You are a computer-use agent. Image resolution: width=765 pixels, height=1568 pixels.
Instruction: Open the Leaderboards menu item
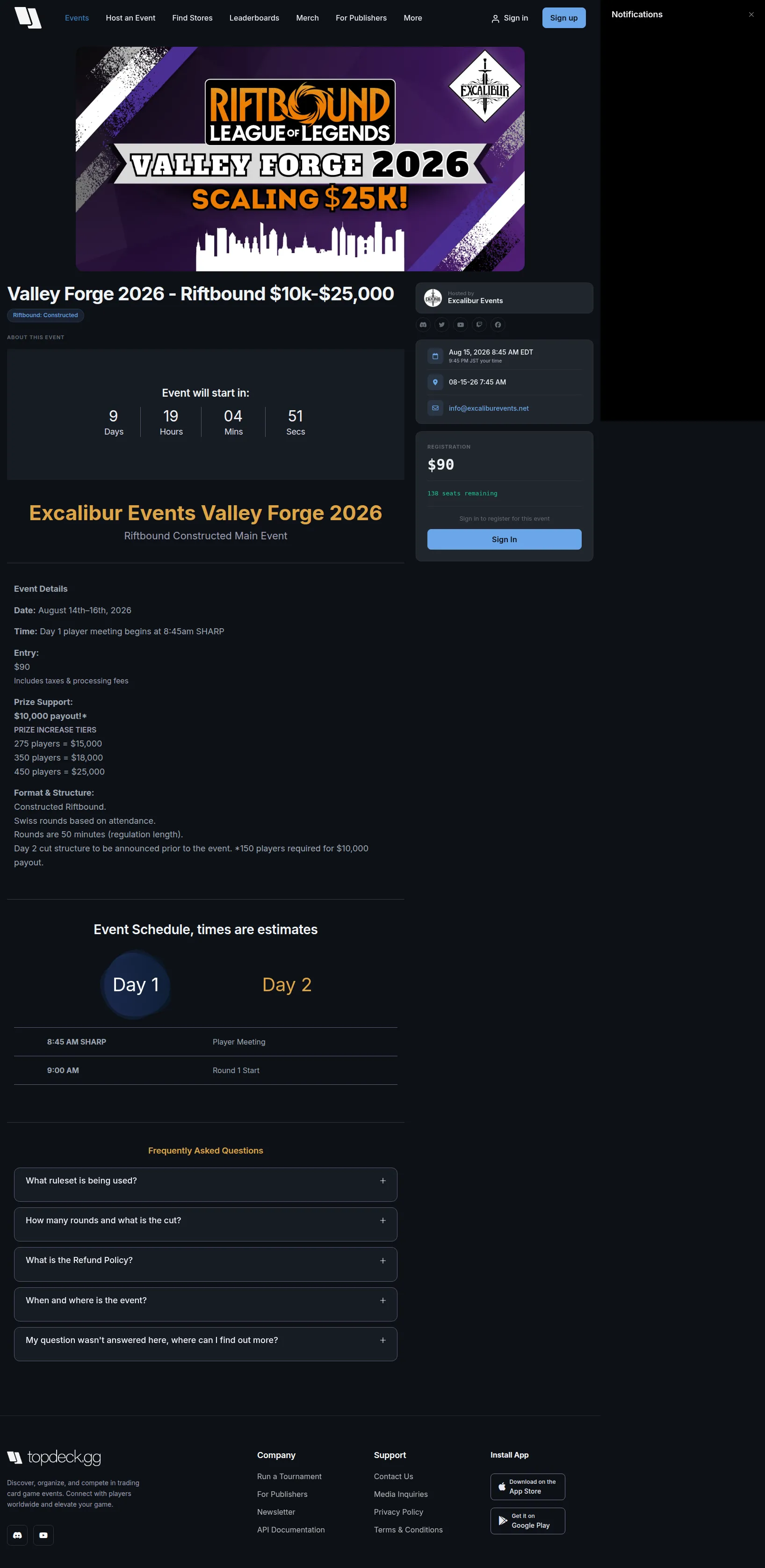click(x=254, y=18)
